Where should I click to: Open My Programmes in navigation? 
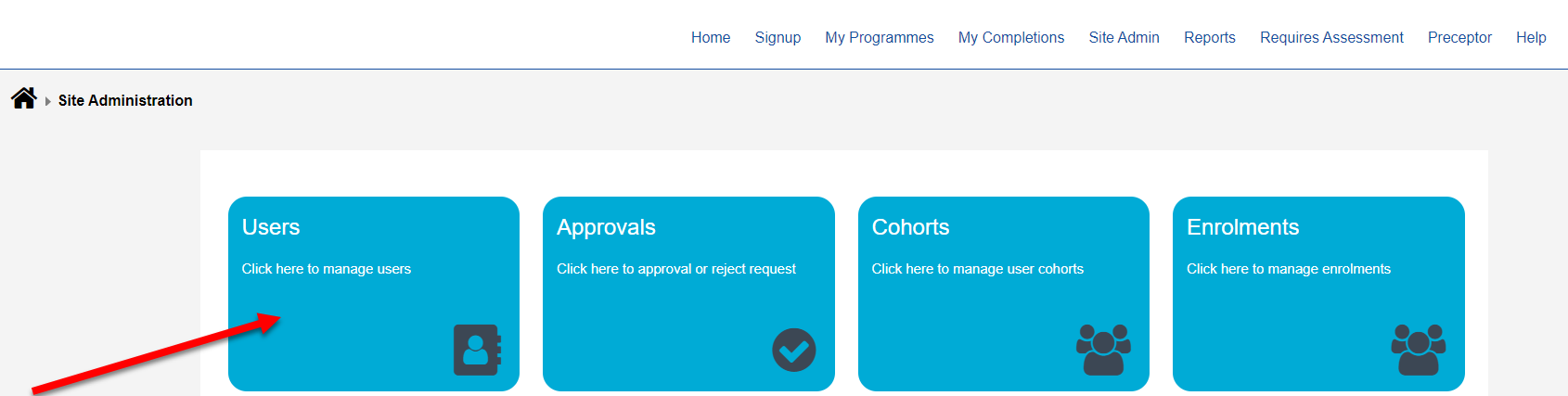pos(880,37)
